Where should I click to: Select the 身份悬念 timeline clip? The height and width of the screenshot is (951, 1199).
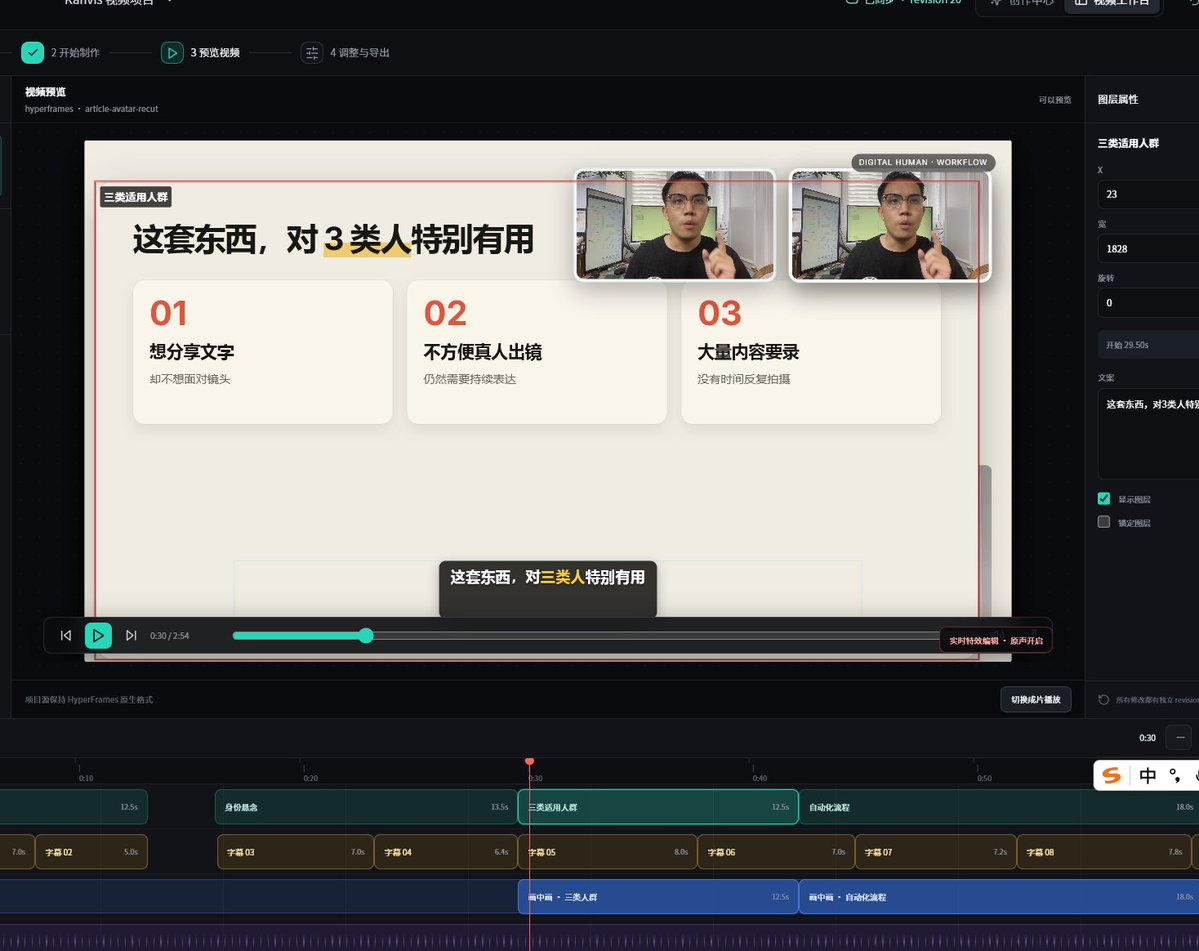[x=366, y=807]
